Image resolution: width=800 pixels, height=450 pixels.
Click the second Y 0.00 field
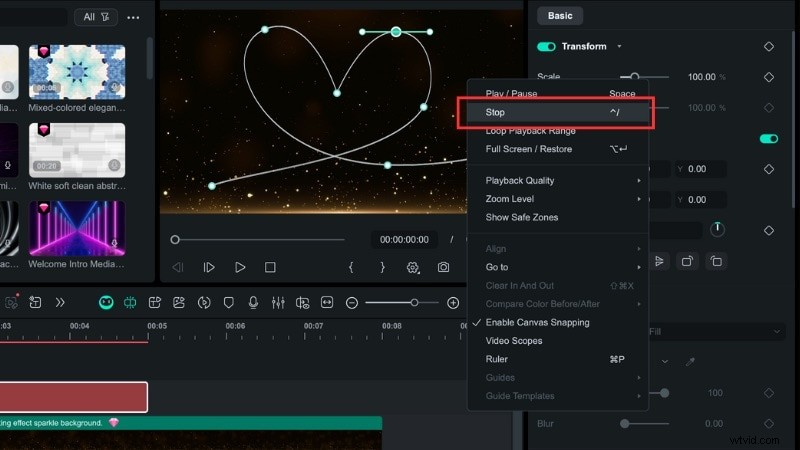pos(700,199)
